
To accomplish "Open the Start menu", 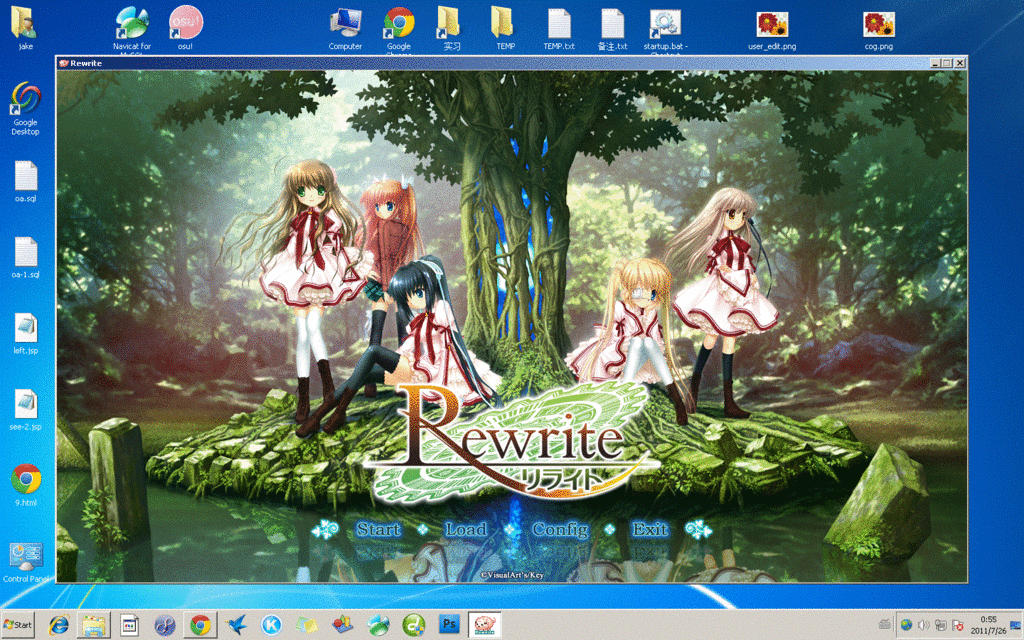I will [x=18, y=625].
